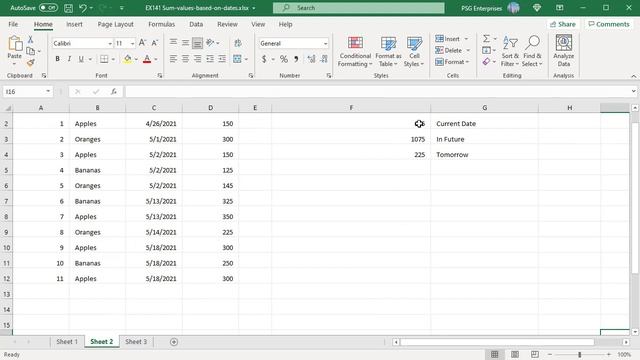
Task: Switch to Sheet 3 tab
Action: tap(136, 342)
